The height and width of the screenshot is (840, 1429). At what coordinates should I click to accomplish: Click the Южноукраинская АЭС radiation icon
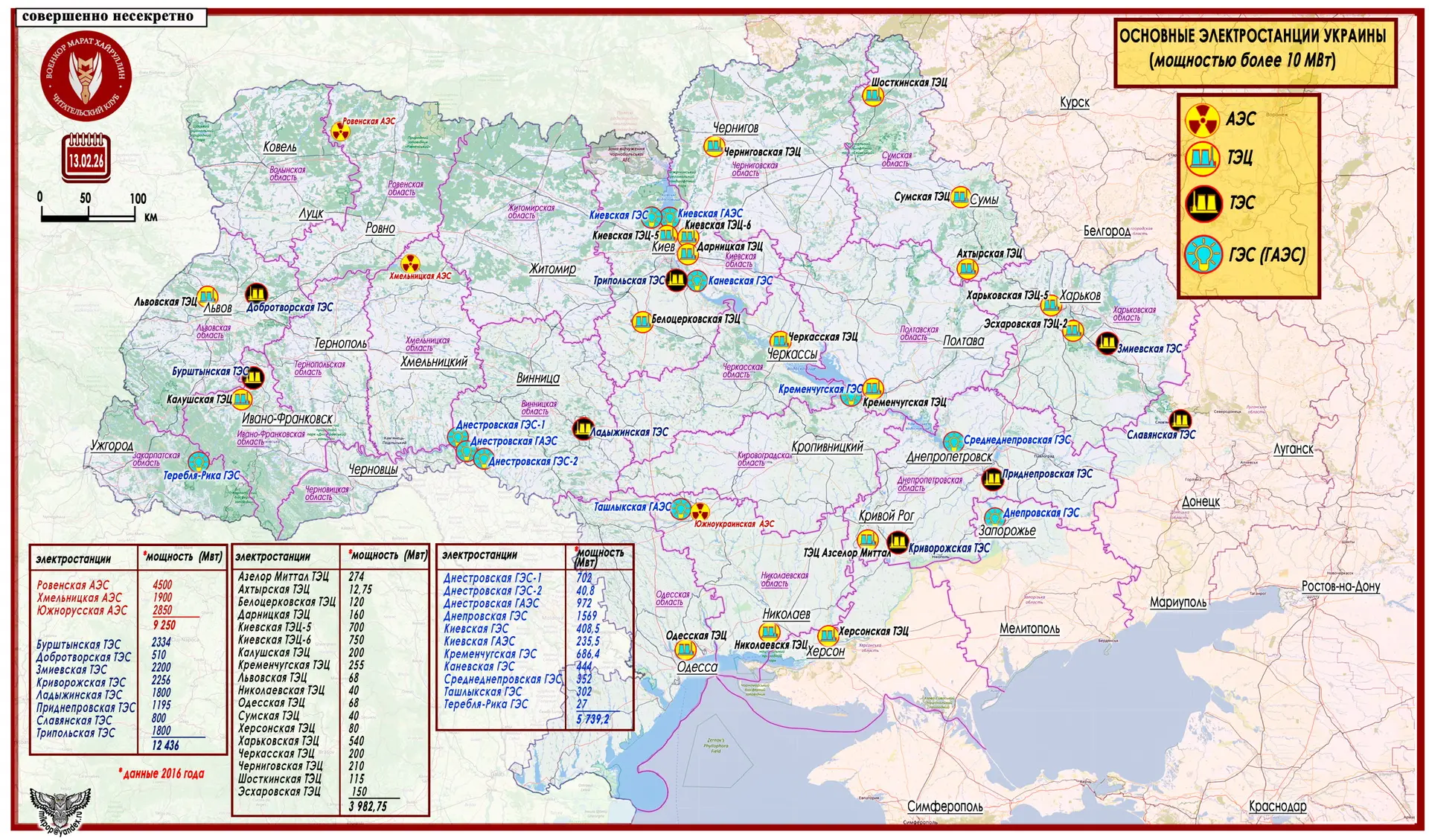700,511
